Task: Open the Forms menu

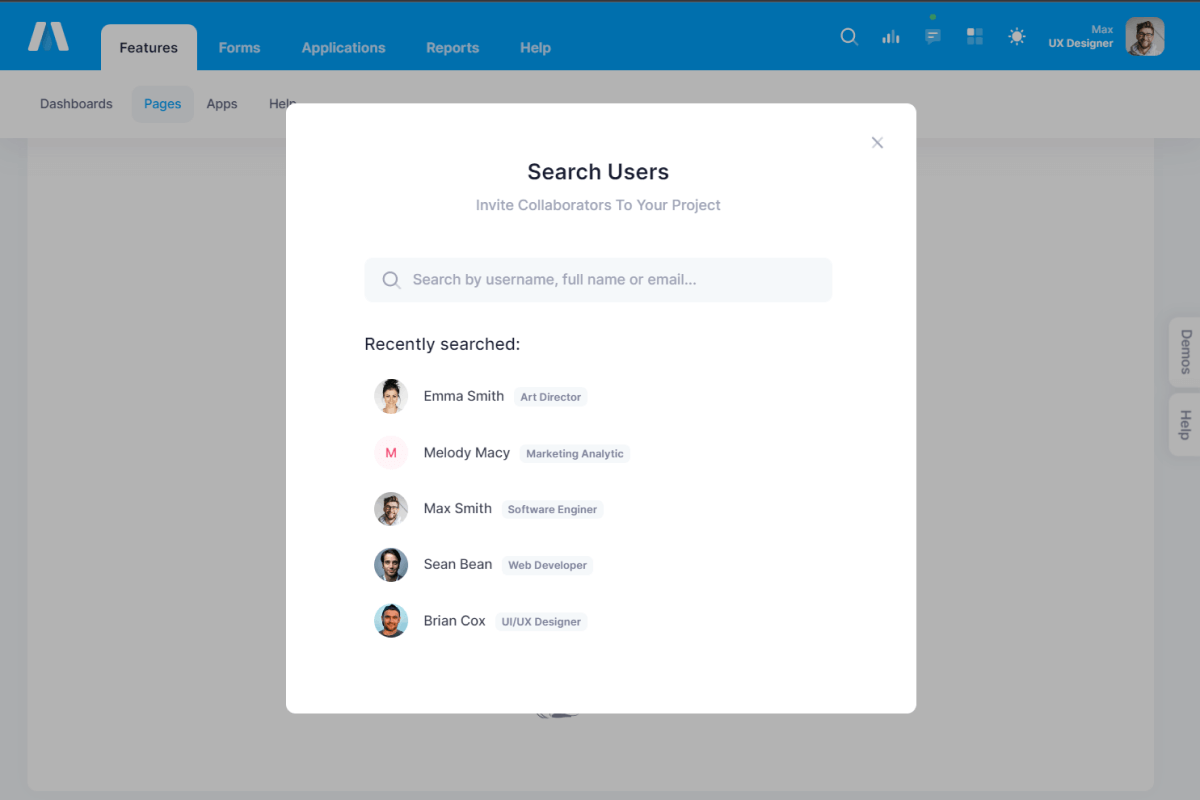Action: pyautogui.click(x=239, y=48)
